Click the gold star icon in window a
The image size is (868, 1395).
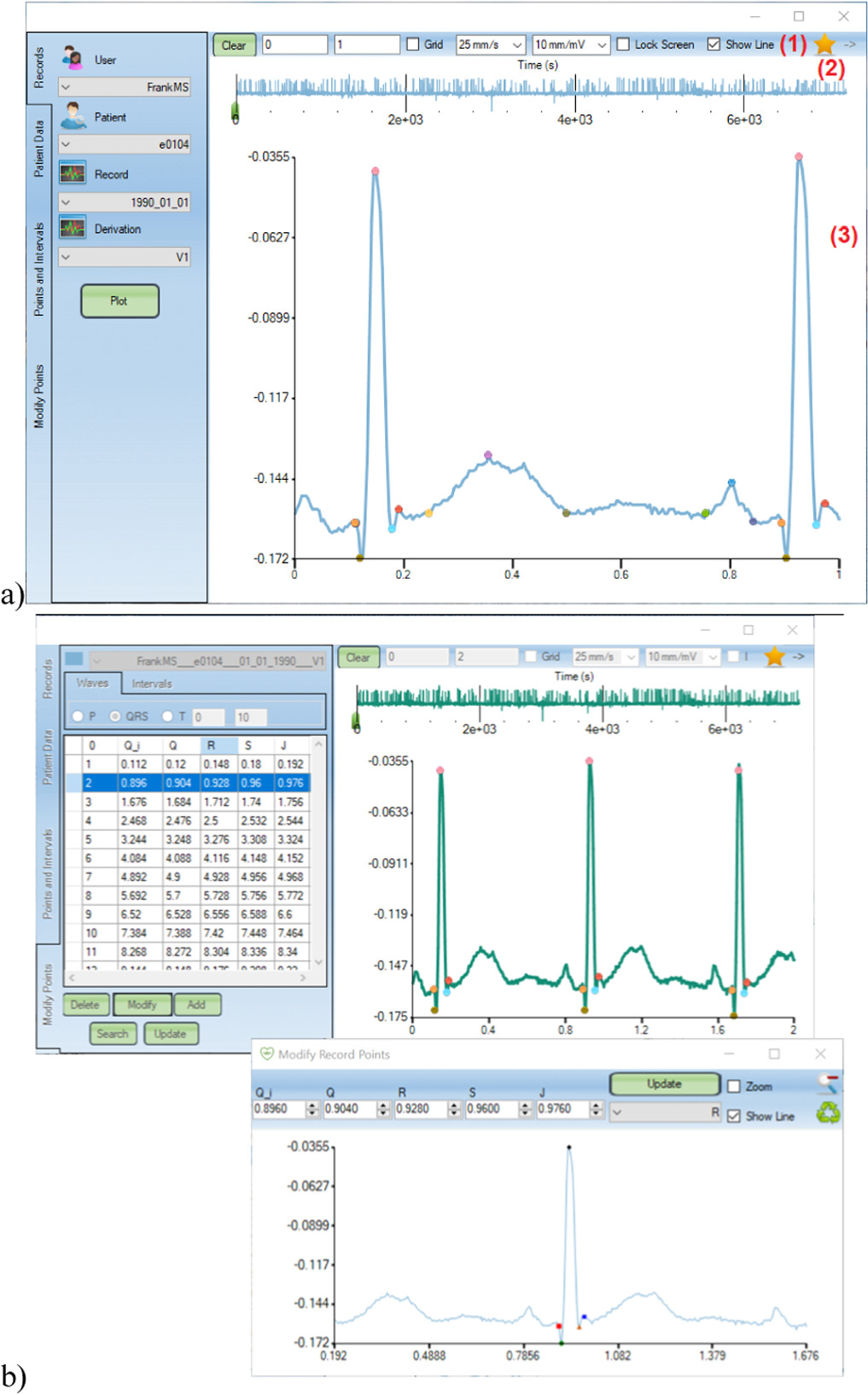[x=824, y=44]
